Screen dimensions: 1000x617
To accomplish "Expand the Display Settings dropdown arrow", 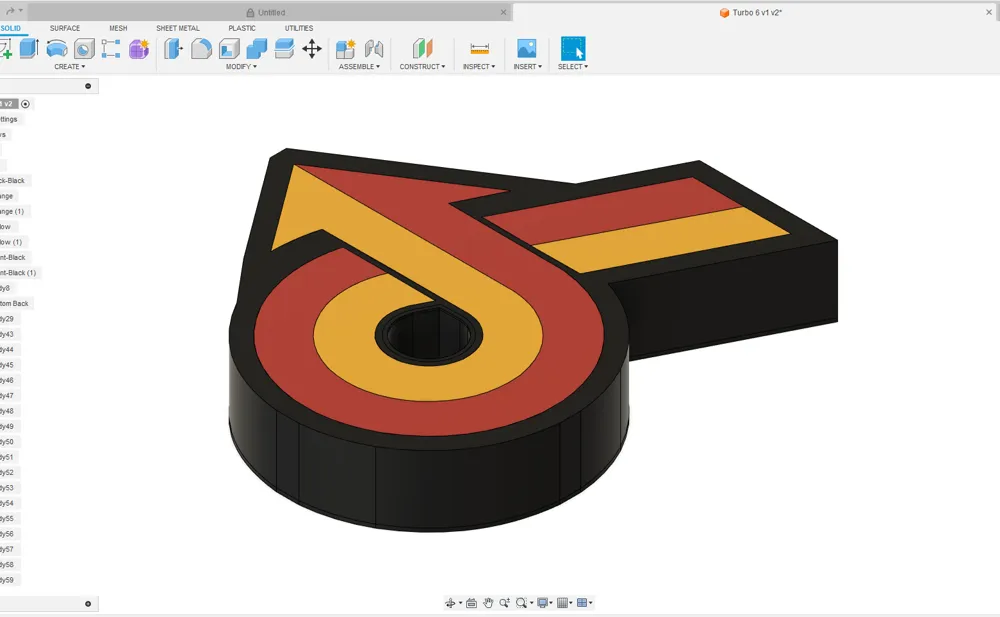I will pos(551,603).
